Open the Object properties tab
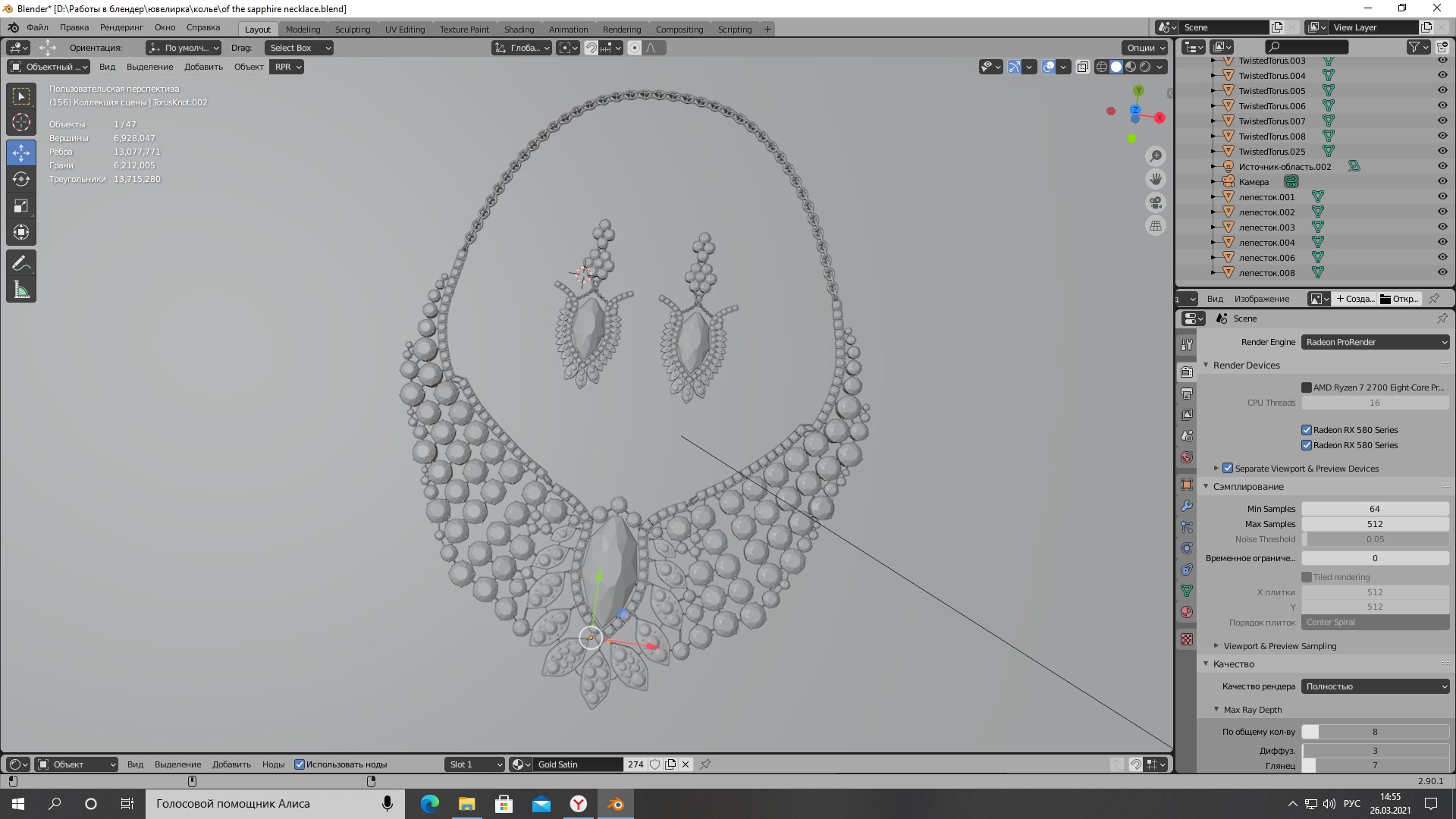The width and height of the screenshot is (1456, 819). click(x=1187, y=485)
